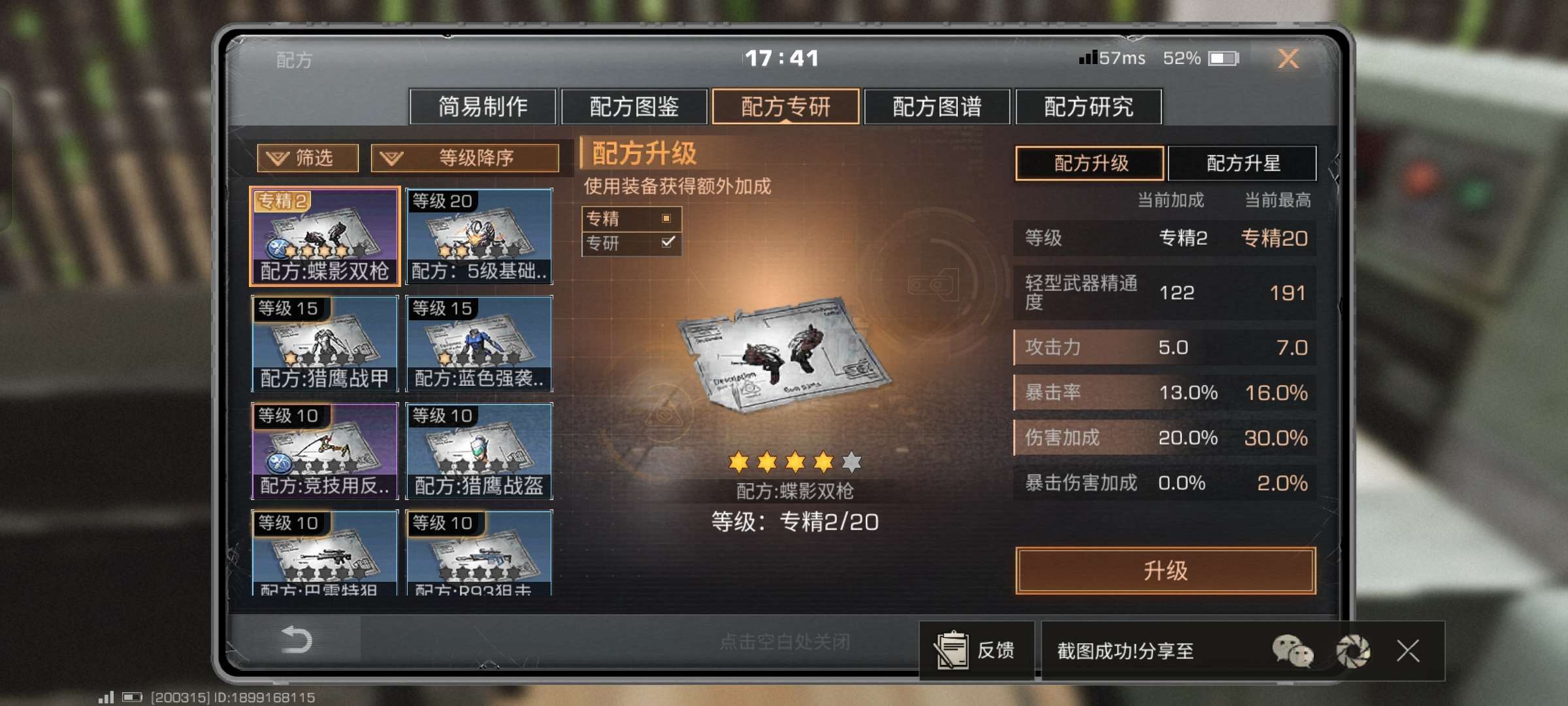Click the orange X close icon

(x=1288, y=59)
